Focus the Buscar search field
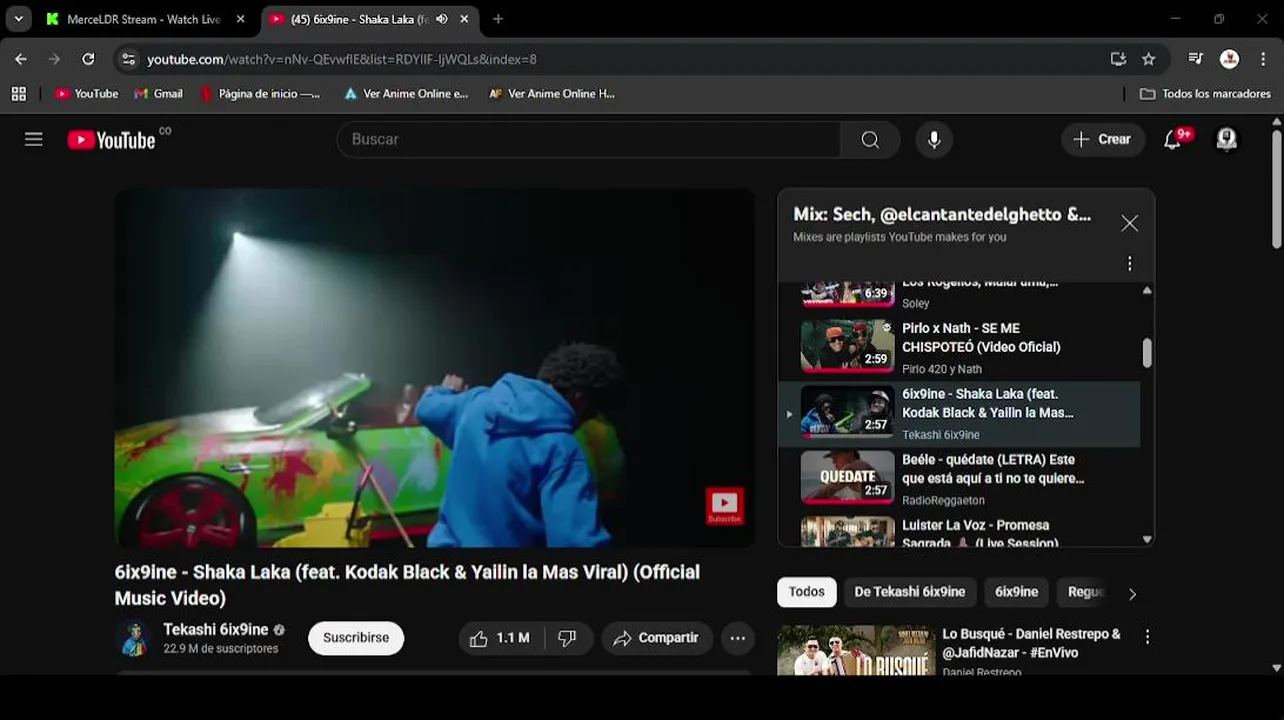 coord(589,140)
